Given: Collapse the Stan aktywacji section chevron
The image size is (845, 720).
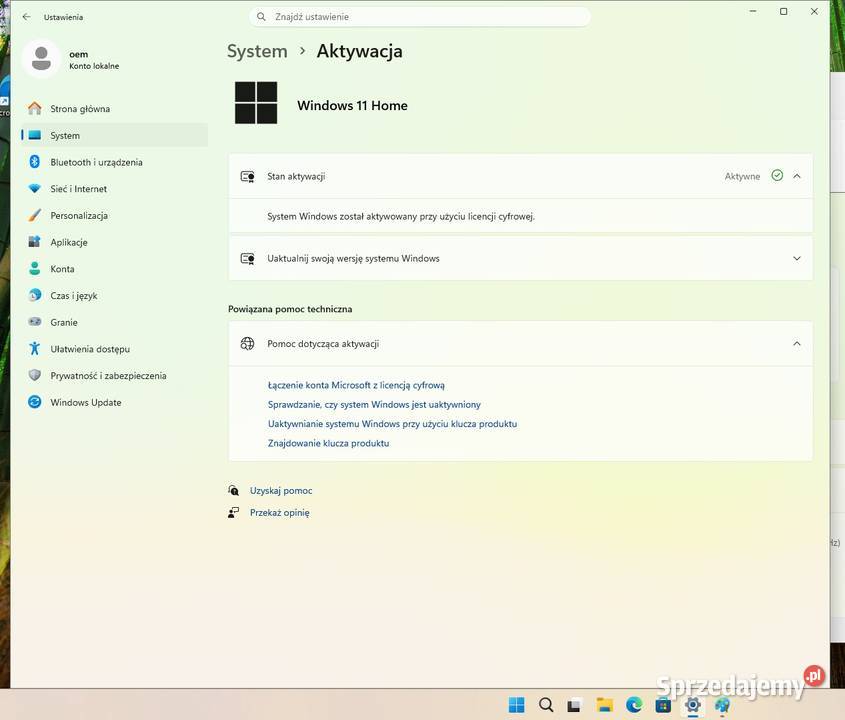Looking at the screenshot, I should (x=797, y=176).
